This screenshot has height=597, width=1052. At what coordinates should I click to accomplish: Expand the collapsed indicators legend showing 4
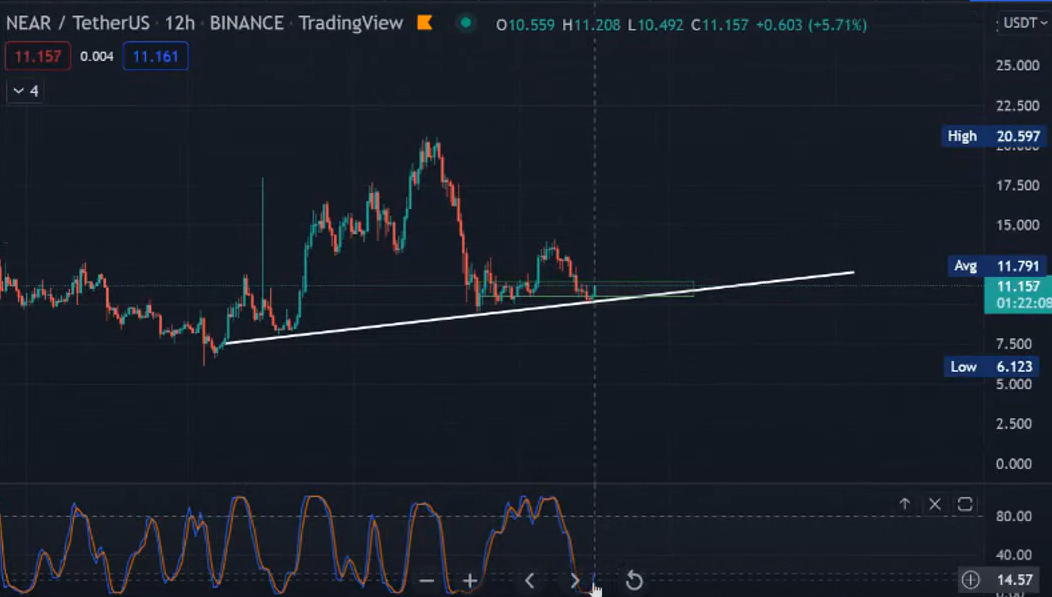(24, 91)
